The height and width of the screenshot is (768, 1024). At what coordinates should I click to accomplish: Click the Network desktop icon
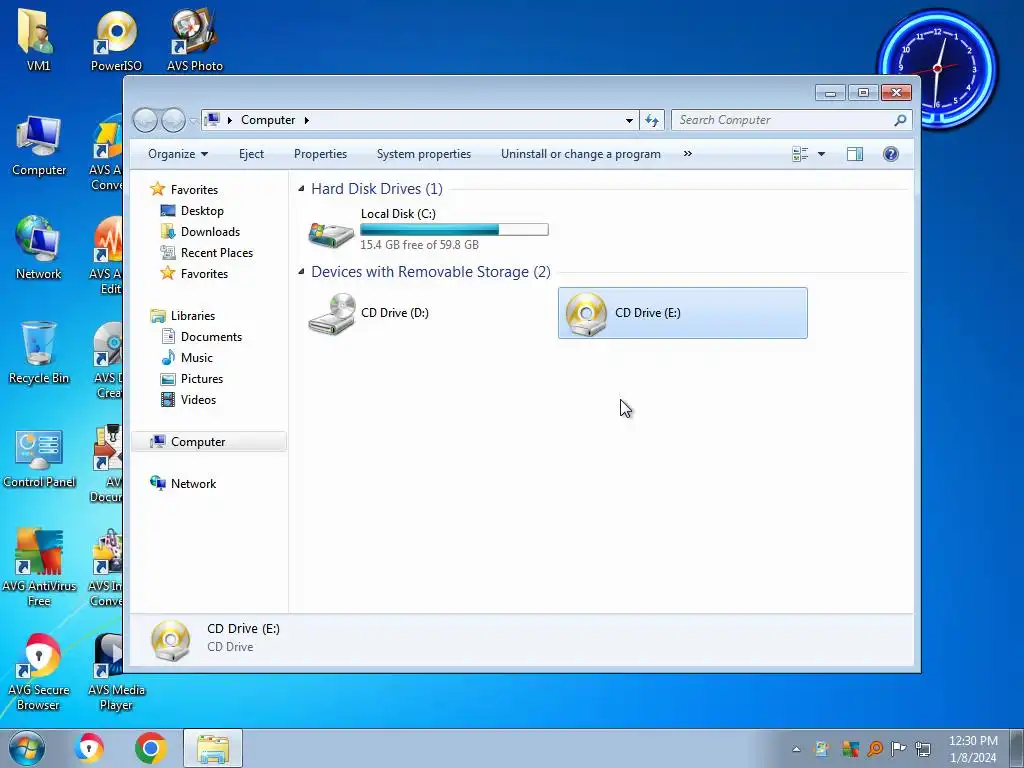click(x=39, y=248)
